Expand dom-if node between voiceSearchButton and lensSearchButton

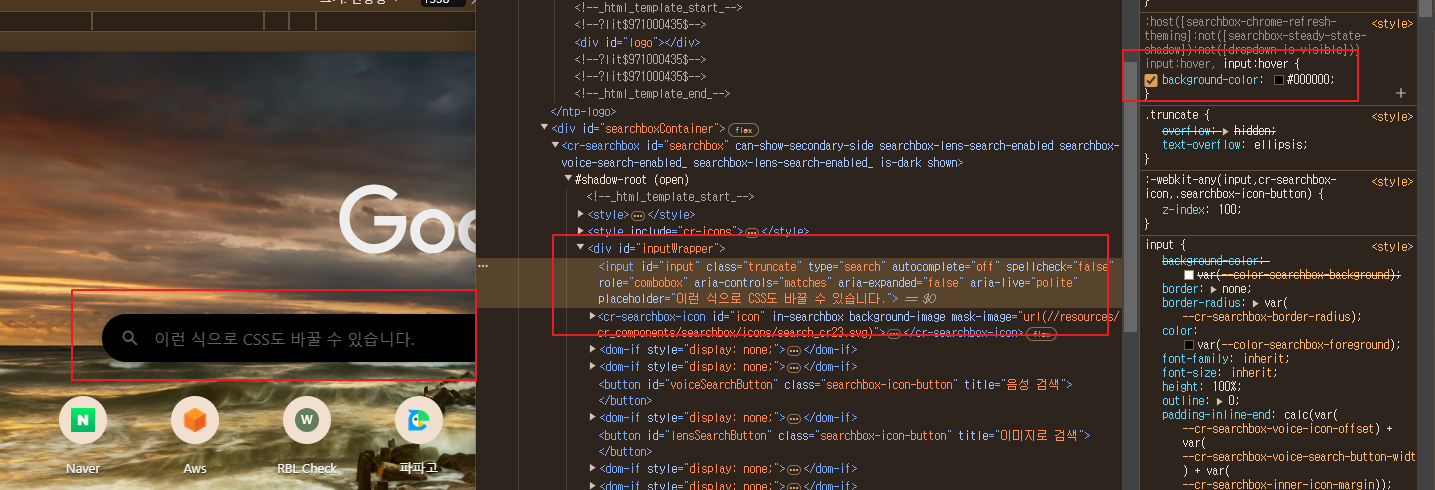pyautogui.click(x=592, y=418)
